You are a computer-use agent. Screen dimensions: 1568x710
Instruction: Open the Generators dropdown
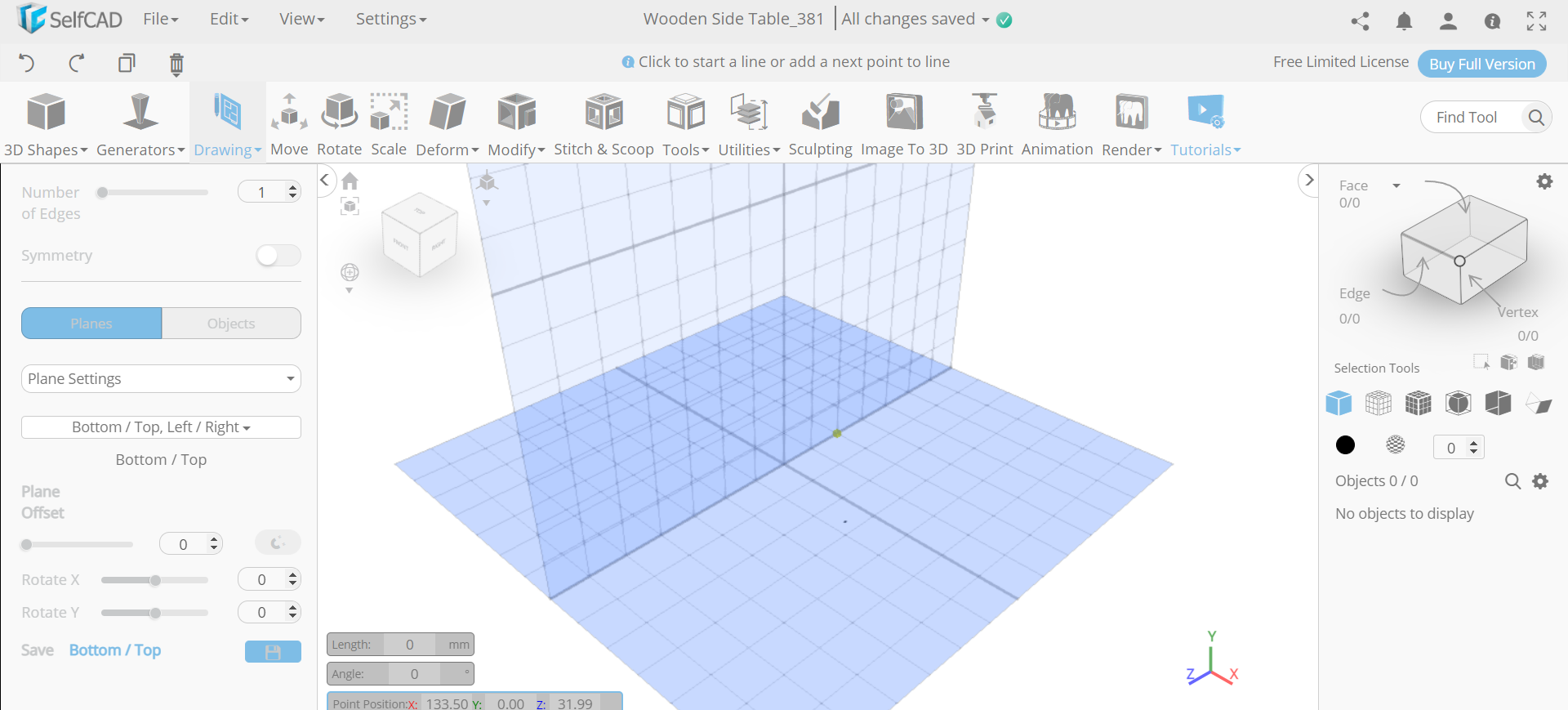(140, 124)
